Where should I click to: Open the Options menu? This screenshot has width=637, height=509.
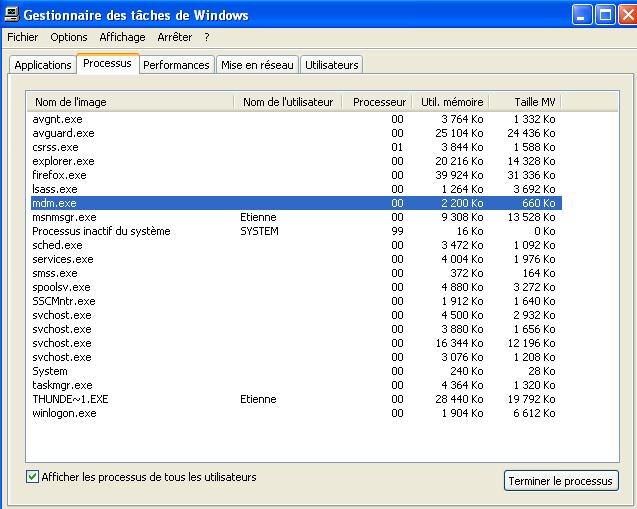[69, 37]
